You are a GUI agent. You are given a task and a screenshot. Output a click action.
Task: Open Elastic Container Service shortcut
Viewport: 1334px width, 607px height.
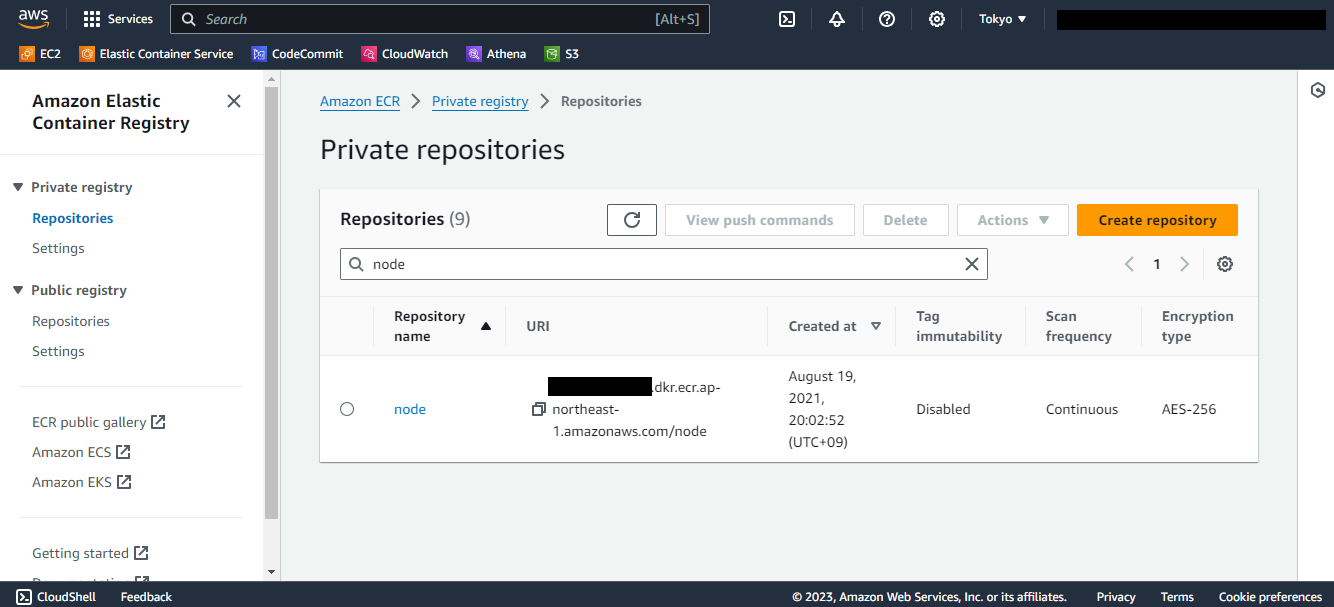click(156, 54)
